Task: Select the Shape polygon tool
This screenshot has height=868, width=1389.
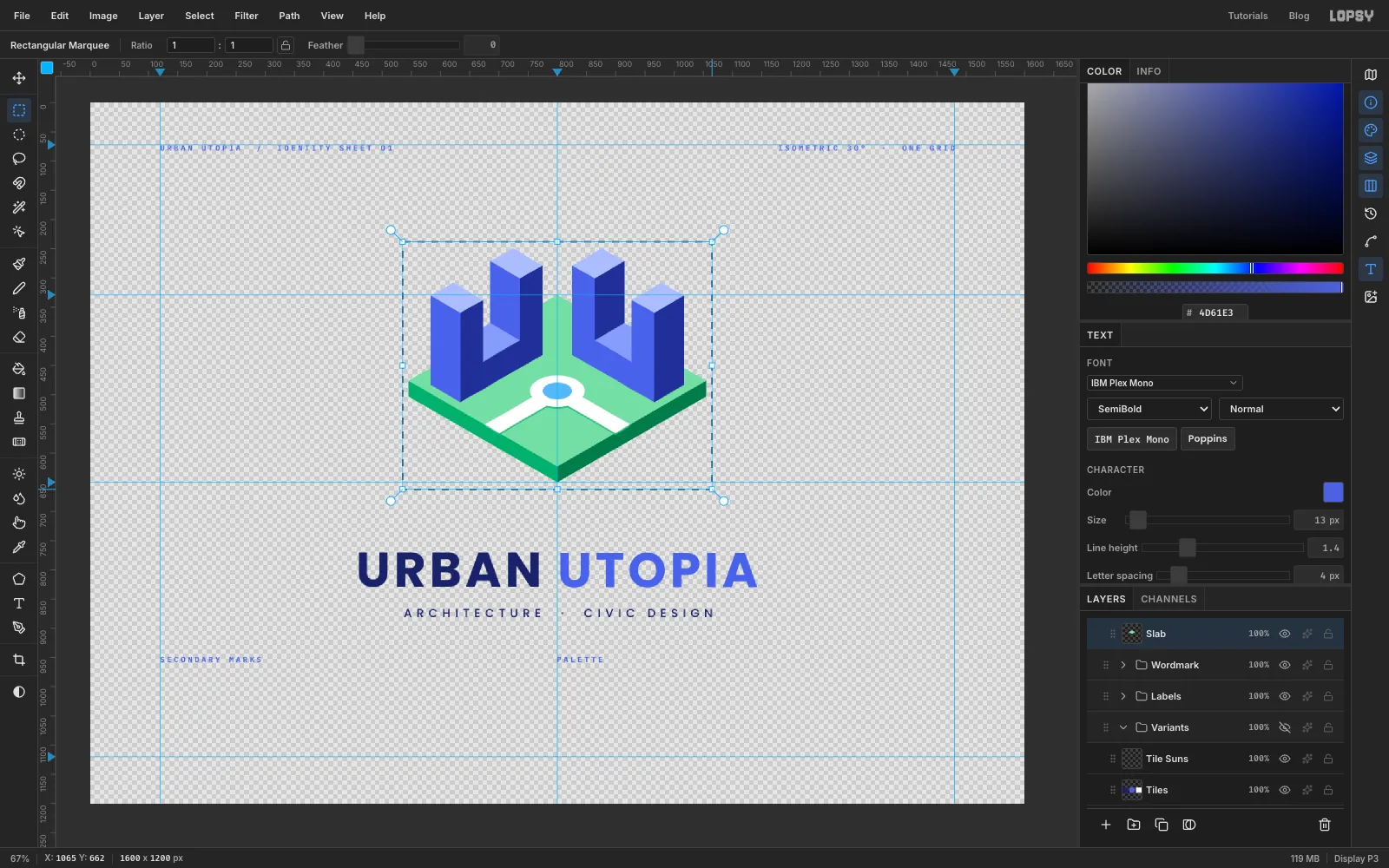Action: pyautogui.click(x=19, y=579)
